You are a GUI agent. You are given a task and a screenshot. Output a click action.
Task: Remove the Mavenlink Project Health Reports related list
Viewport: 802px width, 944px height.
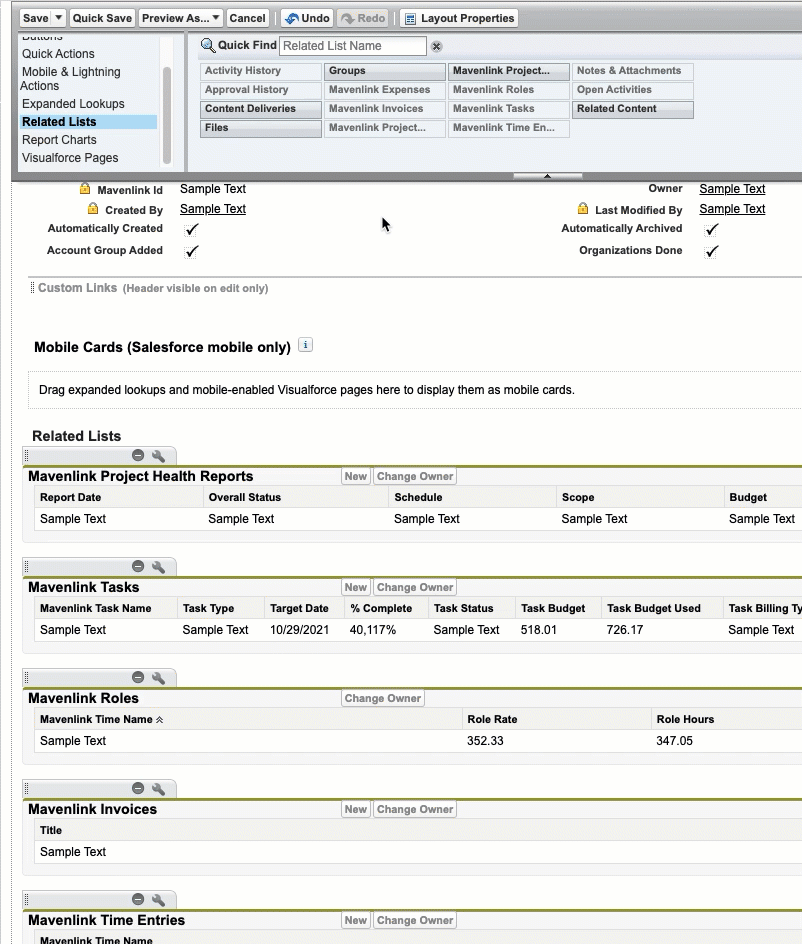[x=138, y=455]
